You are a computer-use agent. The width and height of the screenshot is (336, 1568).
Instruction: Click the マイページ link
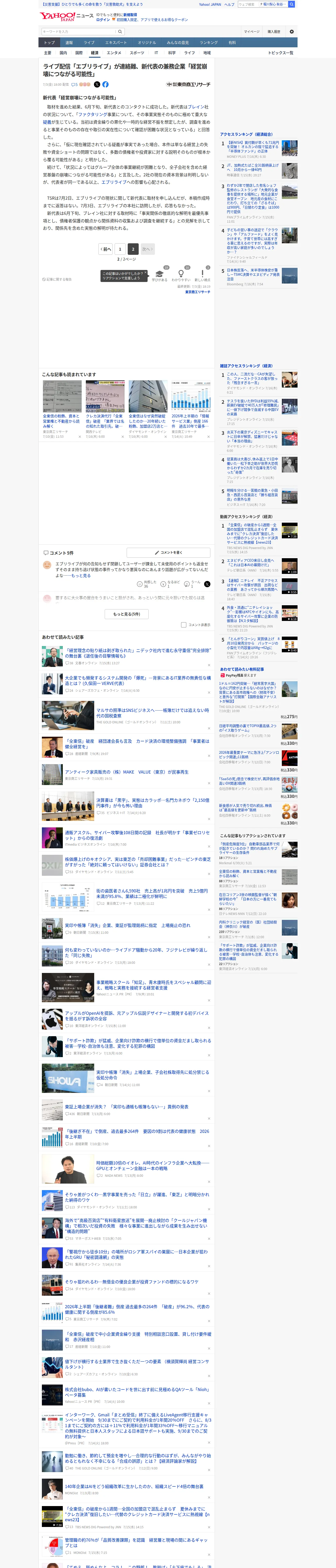[x=252, y=32]
